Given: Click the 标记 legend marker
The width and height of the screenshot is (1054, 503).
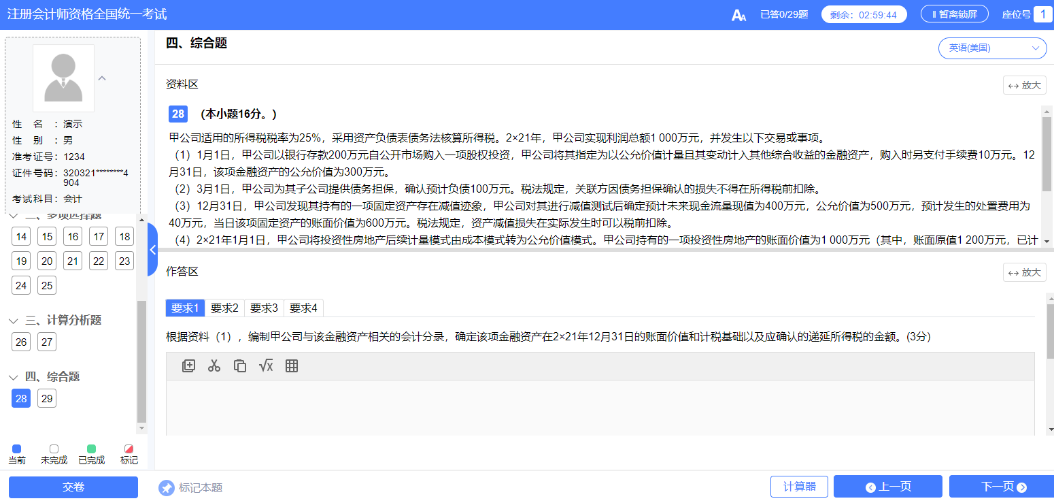Looking at the screenshot, I should 128,449.
